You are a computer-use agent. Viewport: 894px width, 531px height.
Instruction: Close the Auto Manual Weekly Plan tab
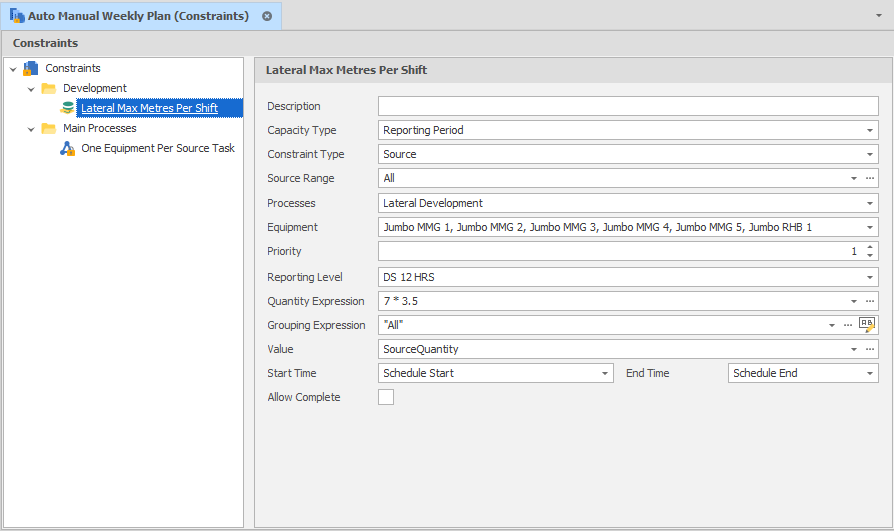click(267, 16)
